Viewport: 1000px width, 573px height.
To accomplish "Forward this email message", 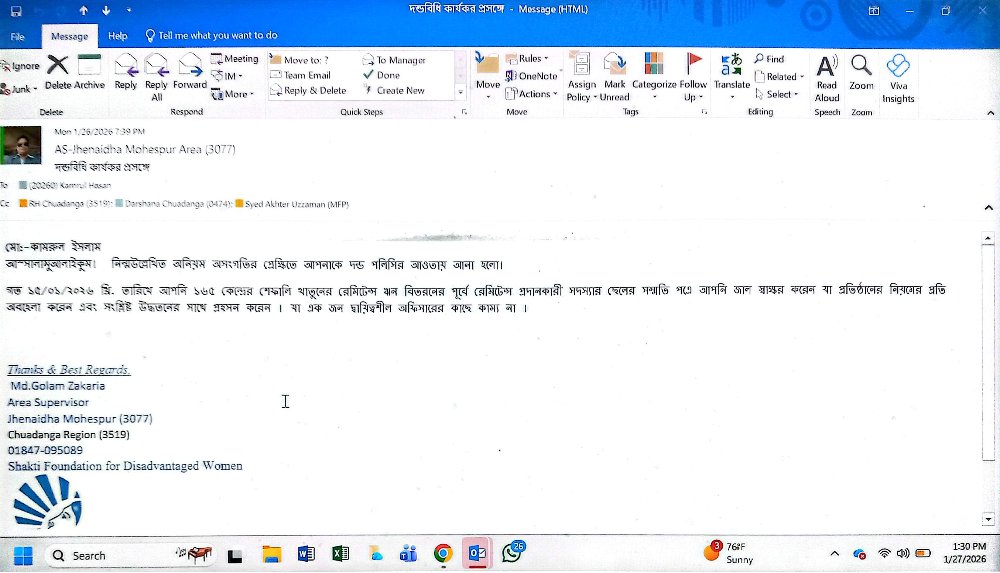I will 190,75.
